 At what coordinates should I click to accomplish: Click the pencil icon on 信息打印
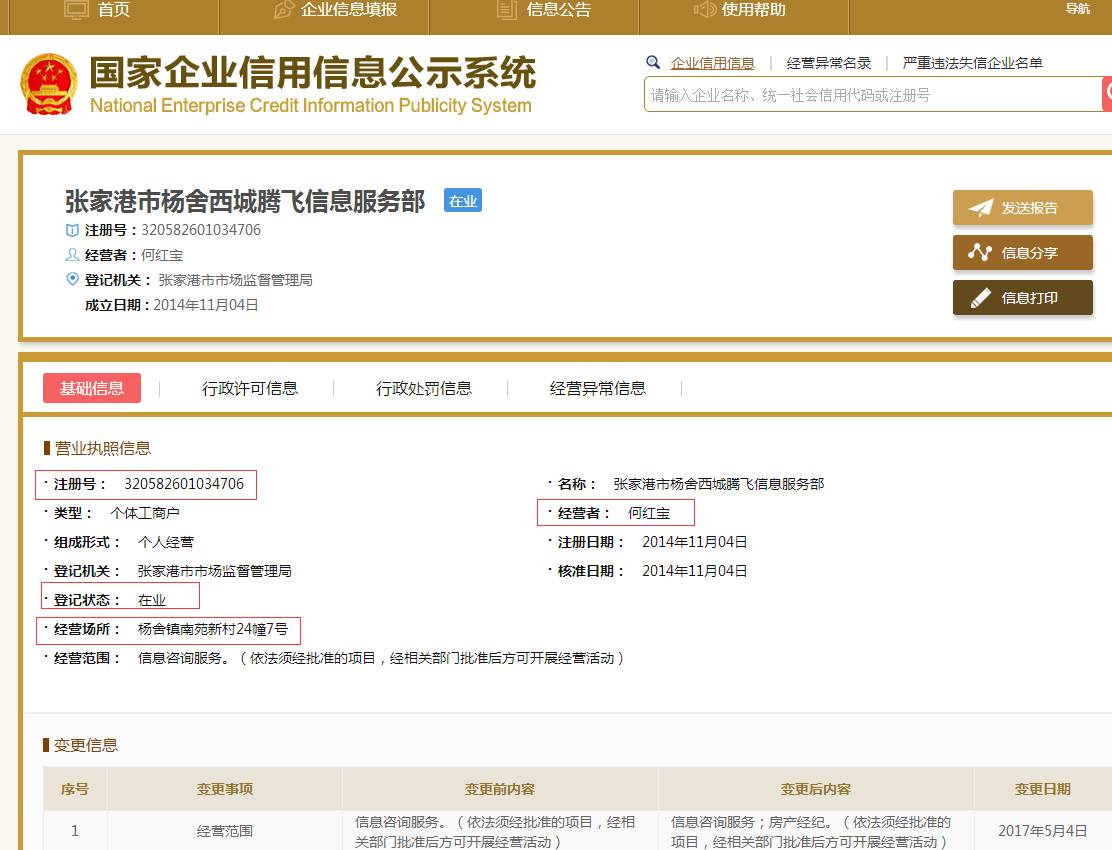981,298
